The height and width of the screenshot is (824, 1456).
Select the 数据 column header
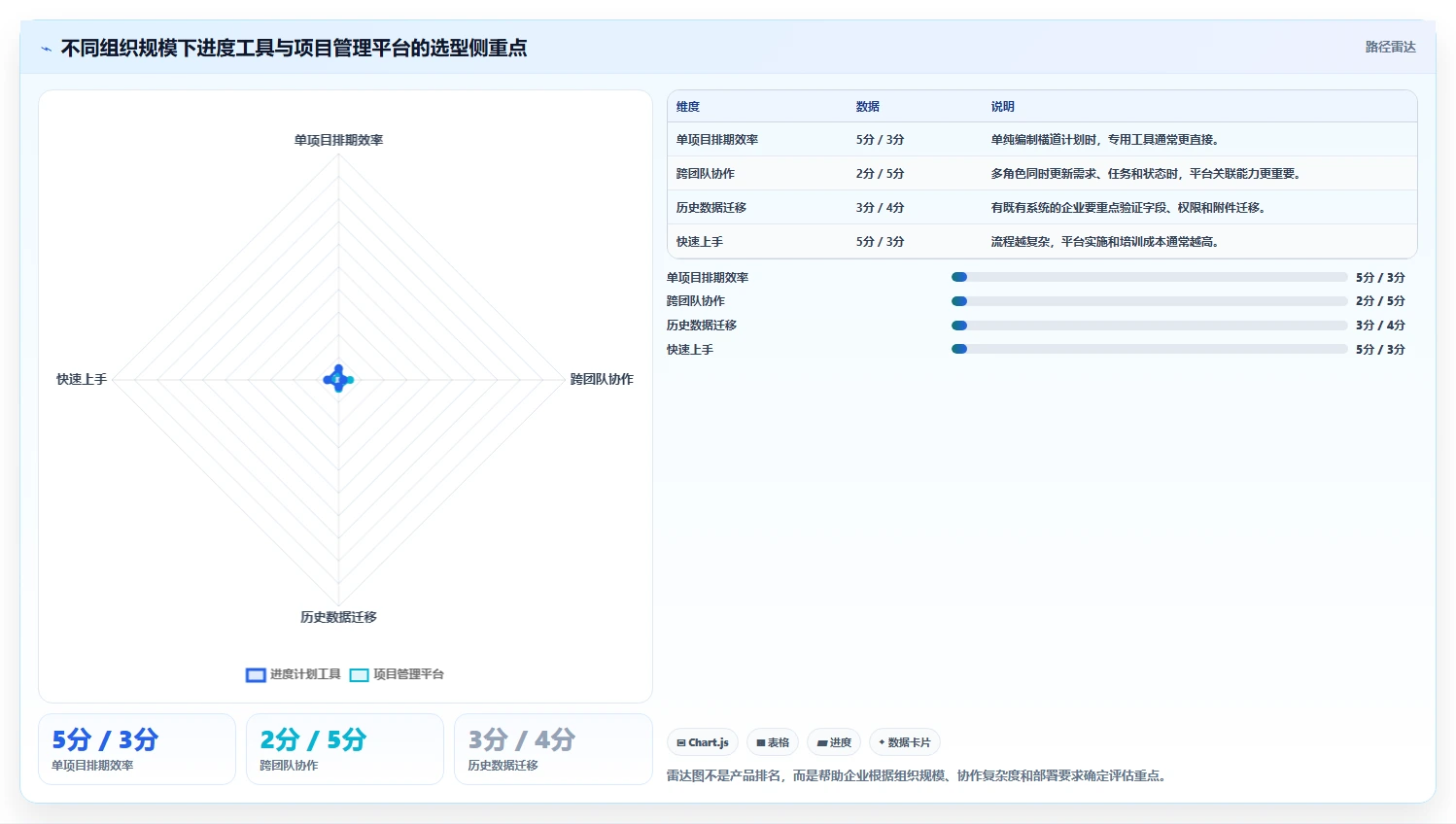coord(868,107)
